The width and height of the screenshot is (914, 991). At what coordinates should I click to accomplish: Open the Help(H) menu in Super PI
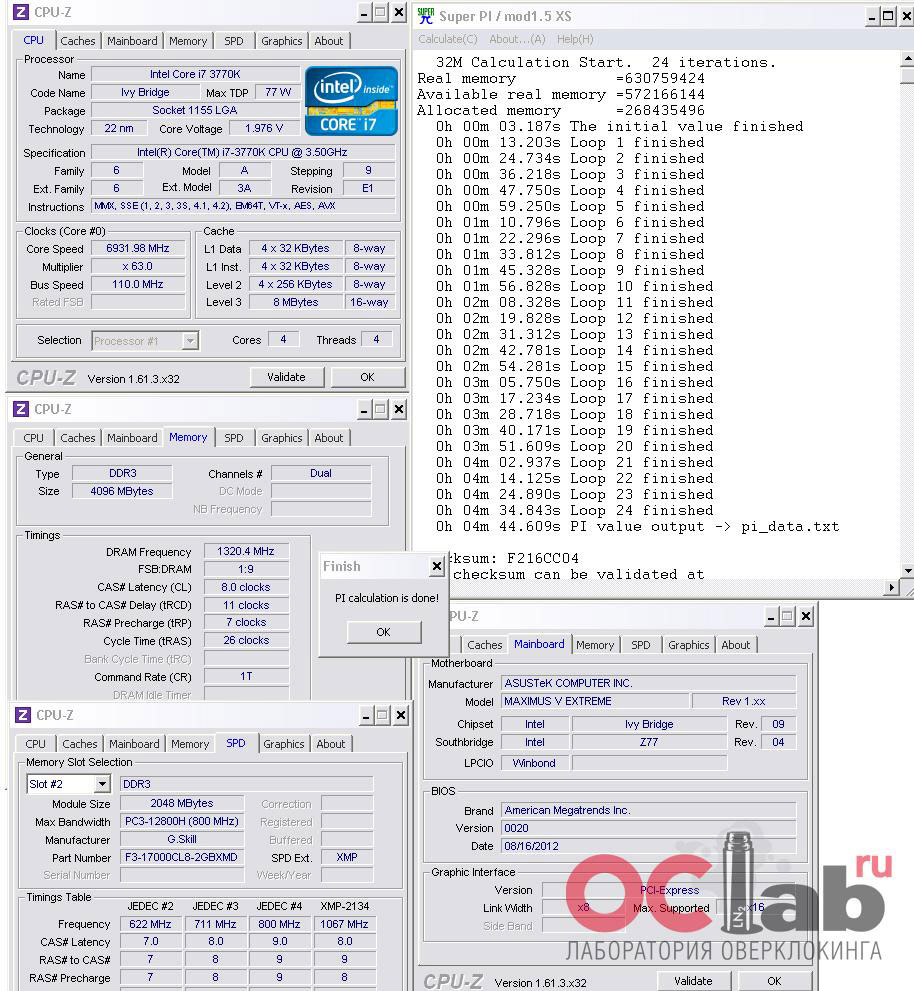[575, 39]
